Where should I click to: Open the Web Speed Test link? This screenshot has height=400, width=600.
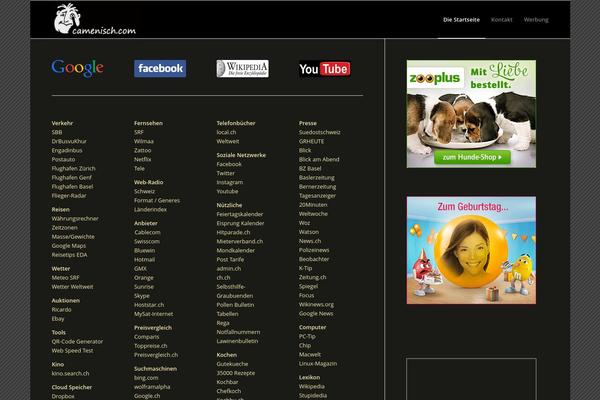pos(72,351)
